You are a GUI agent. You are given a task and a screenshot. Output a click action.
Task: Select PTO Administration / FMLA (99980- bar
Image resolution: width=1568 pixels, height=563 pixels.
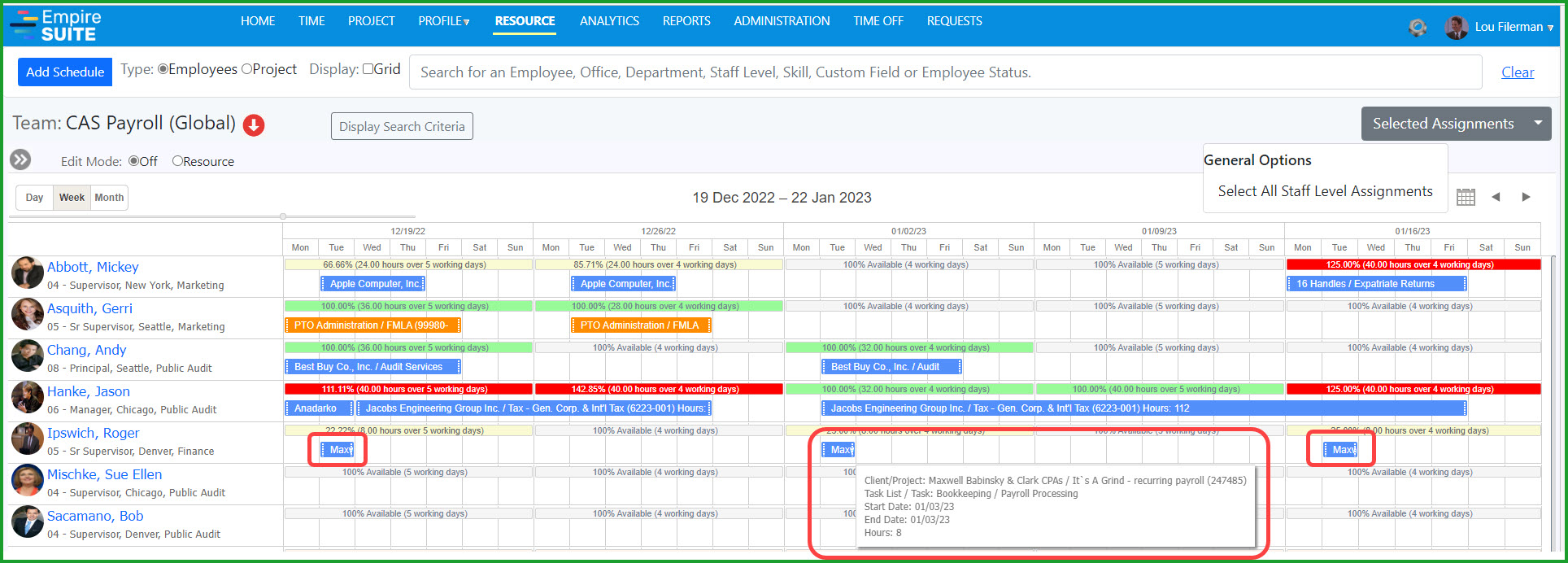[x=372, y=325]
